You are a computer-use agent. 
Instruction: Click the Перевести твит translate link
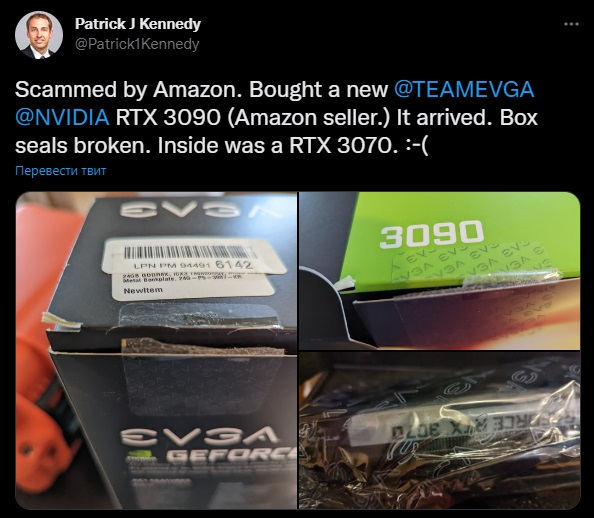pyautogui.click(x=61, y=171)
